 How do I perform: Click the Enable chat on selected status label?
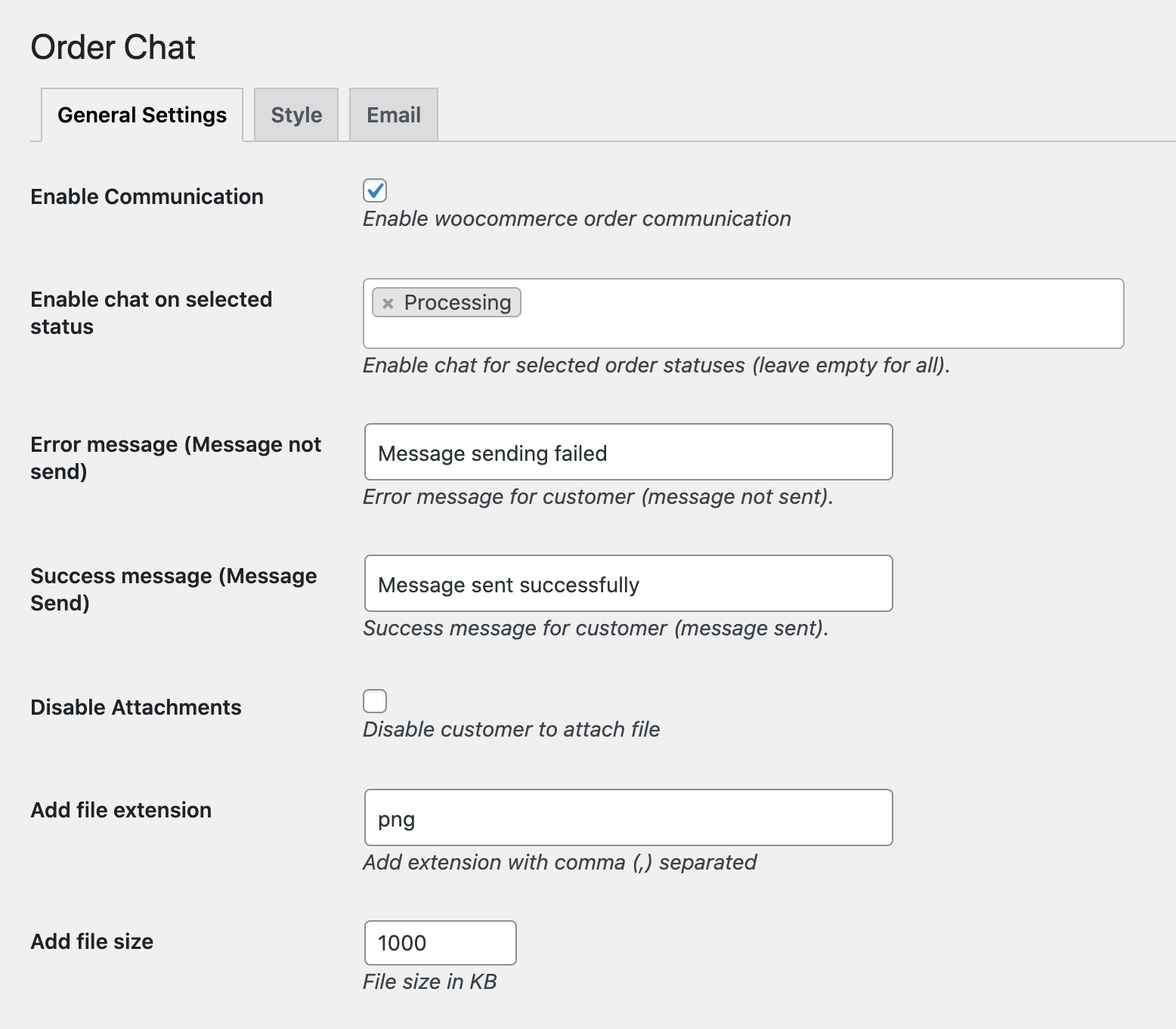tap(151, 313)
